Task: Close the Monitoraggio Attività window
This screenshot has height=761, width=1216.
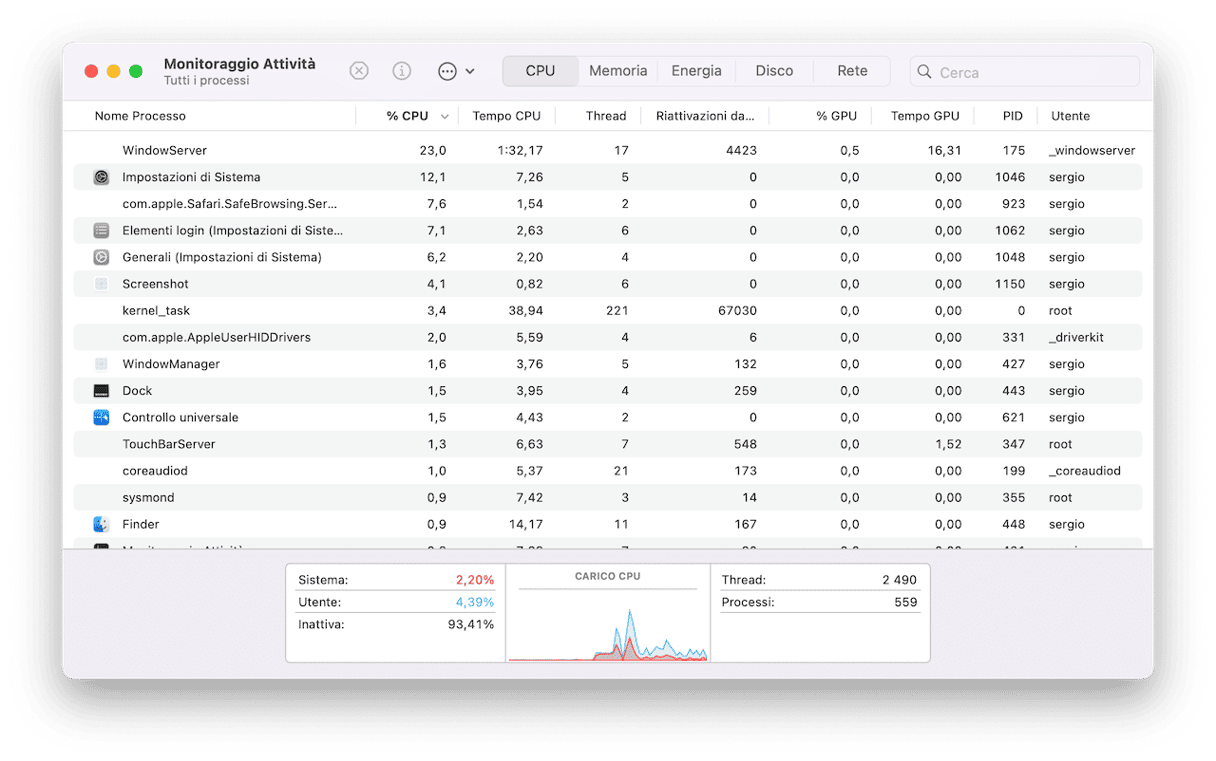Action: (91, 72)
